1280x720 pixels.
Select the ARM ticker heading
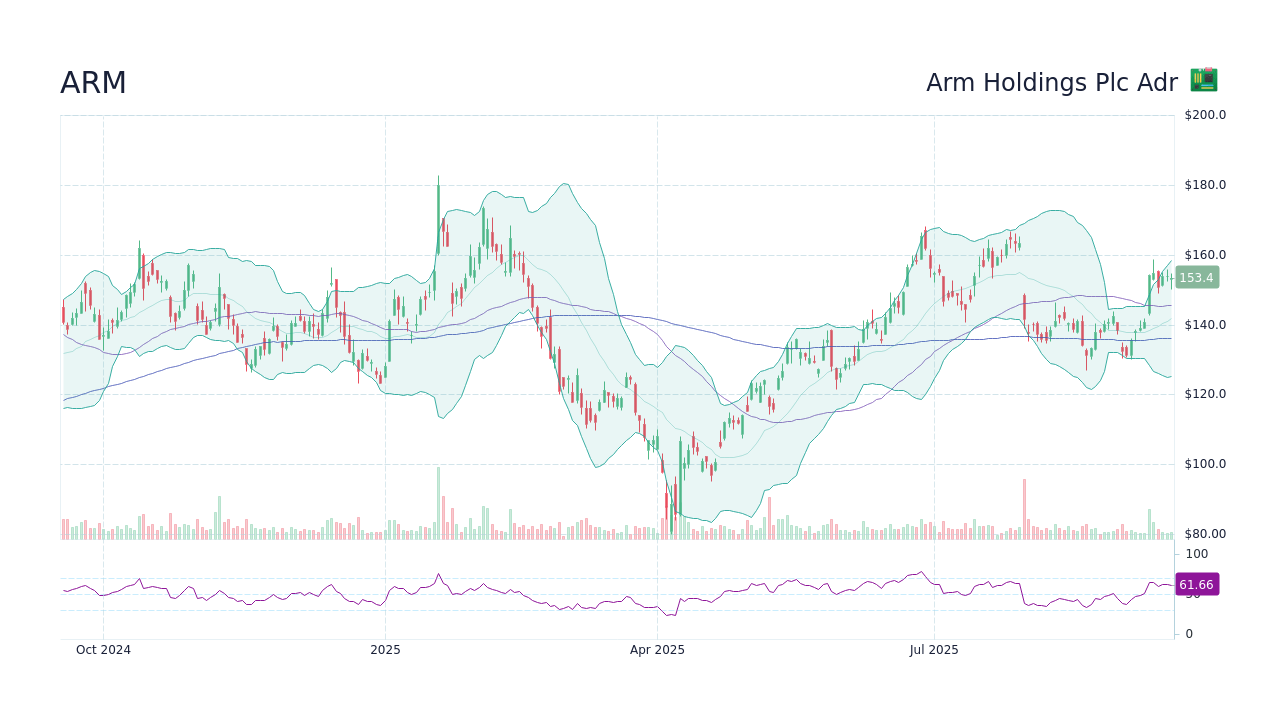(93, 82)
